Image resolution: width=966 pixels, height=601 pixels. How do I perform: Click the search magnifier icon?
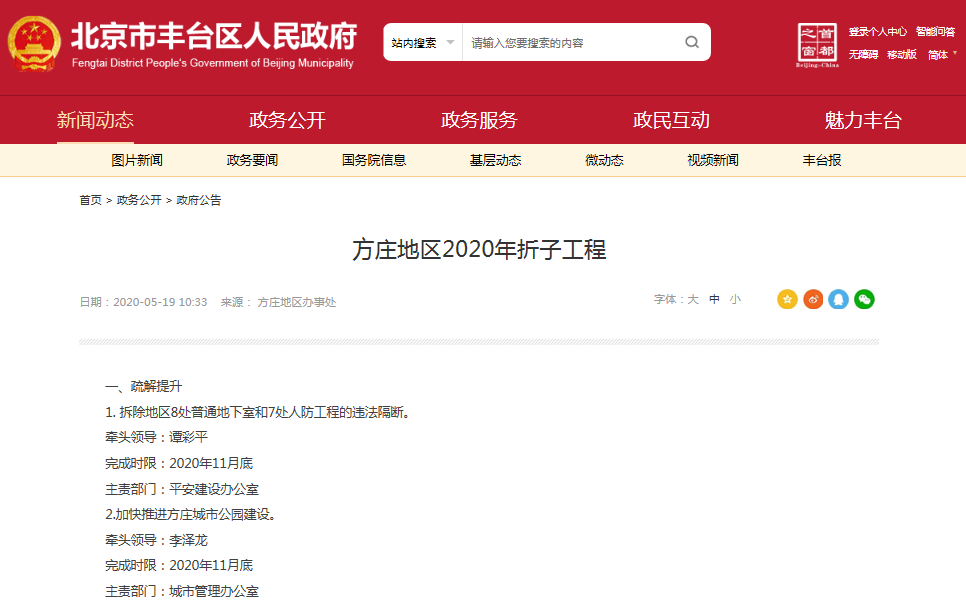(x=691, y=42)
